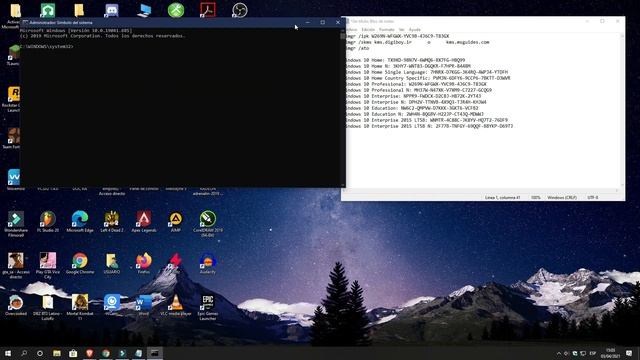The width and height of the screenshot is (640, 360).
Task: Open the taskbar clock and date
Action: (611, 353)
